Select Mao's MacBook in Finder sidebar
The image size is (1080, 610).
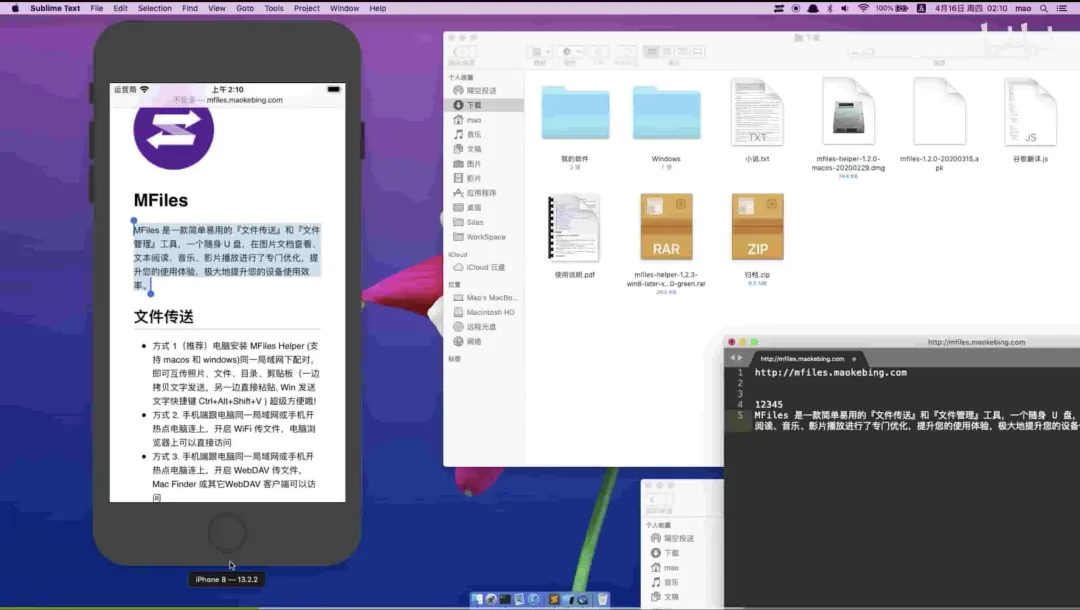pos(485,297)
